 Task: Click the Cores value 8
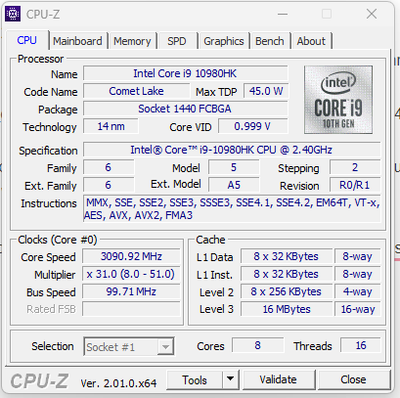pos(258,345)
